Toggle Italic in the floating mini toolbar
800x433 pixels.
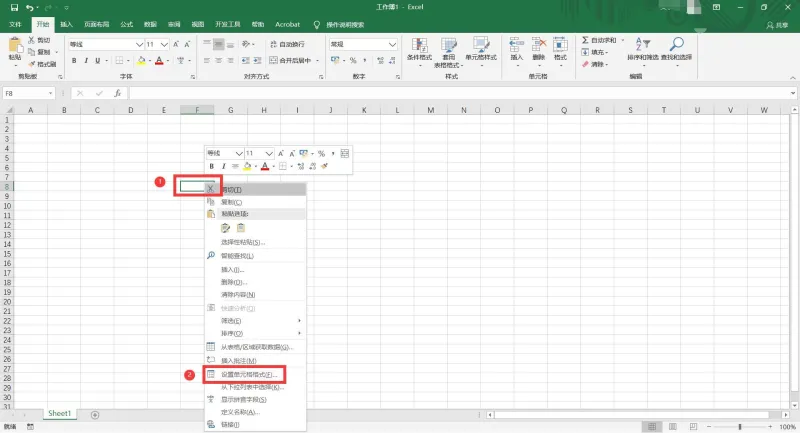[x=223, y=166]
